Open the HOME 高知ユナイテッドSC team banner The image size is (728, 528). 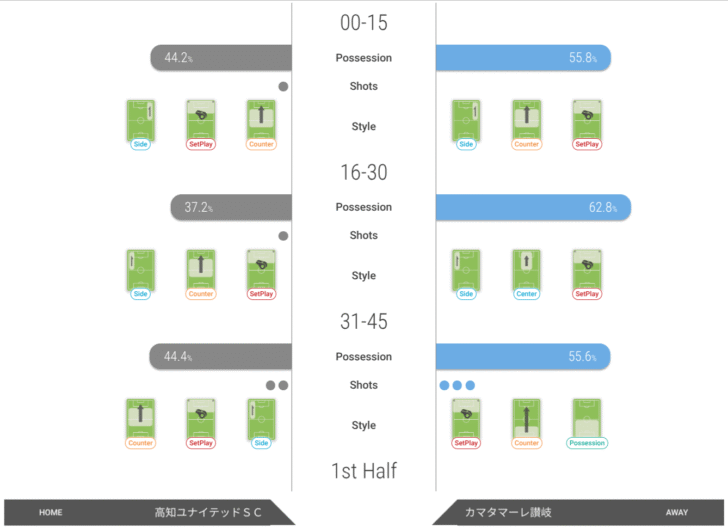click(150, 512)
